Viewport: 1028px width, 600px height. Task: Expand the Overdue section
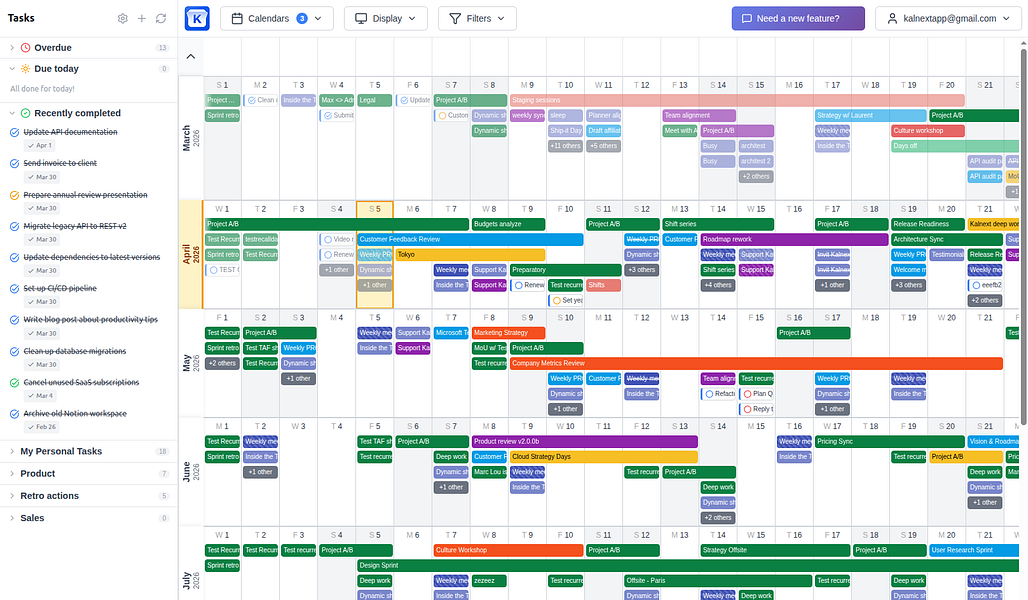(x=12, y=47)
